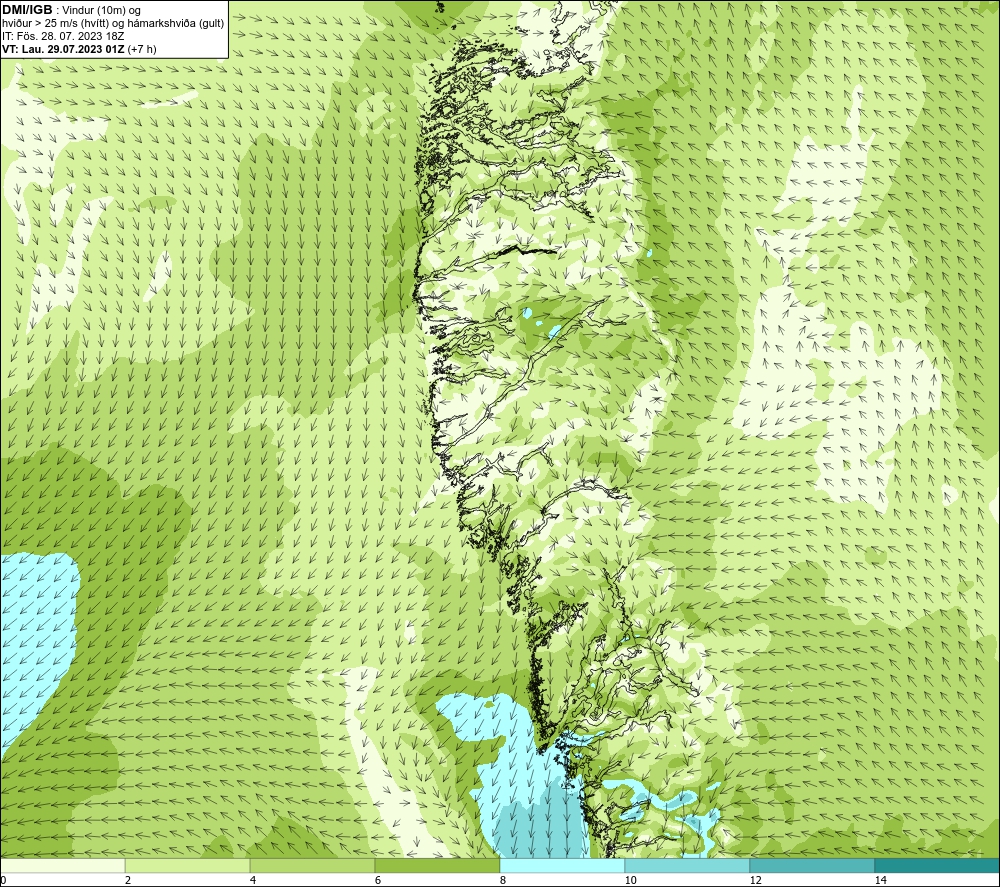Click the '(+7 h)' forecast offset text
Image resolution: width=1000 pixels, height=887 pixels.
click(x=142, y=49)
